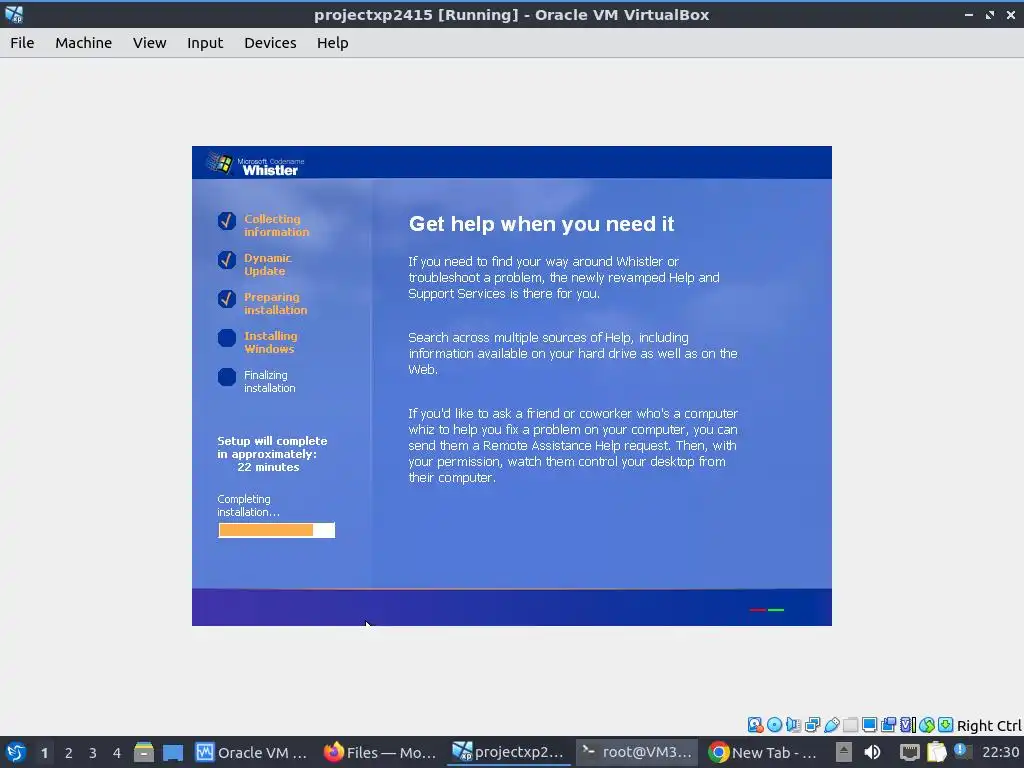Click the Dynamic Update checkmark icon
1024x768 pixels.
click(227, 260)
